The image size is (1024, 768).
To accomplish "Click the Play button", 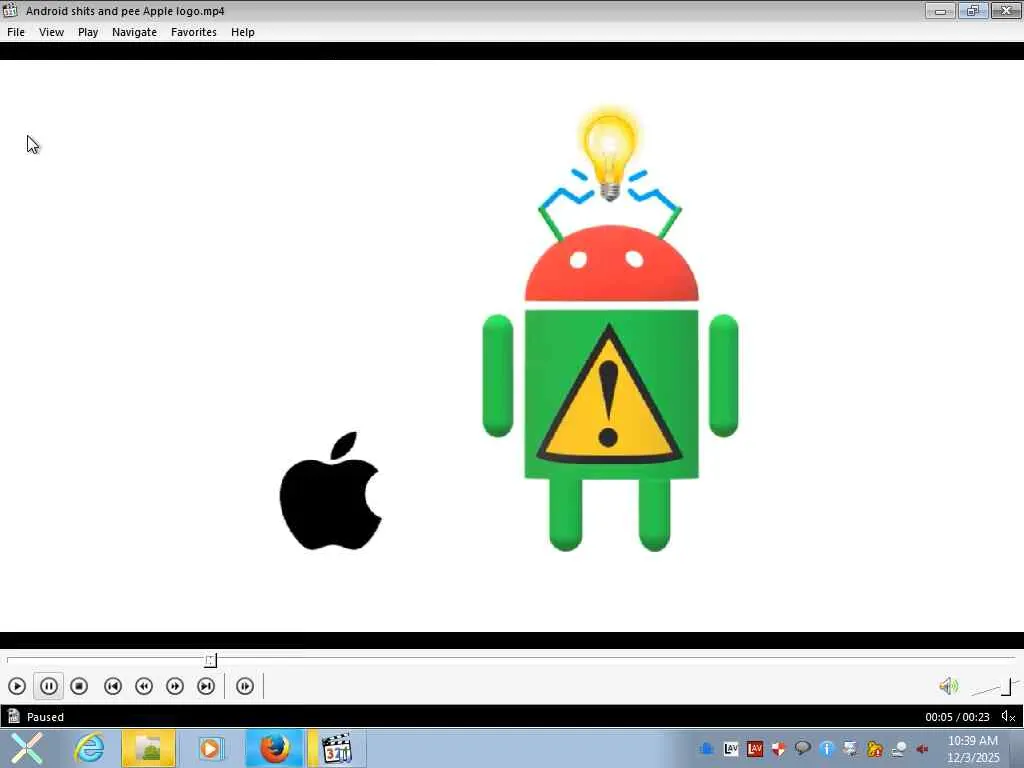I will pos(17,686).
